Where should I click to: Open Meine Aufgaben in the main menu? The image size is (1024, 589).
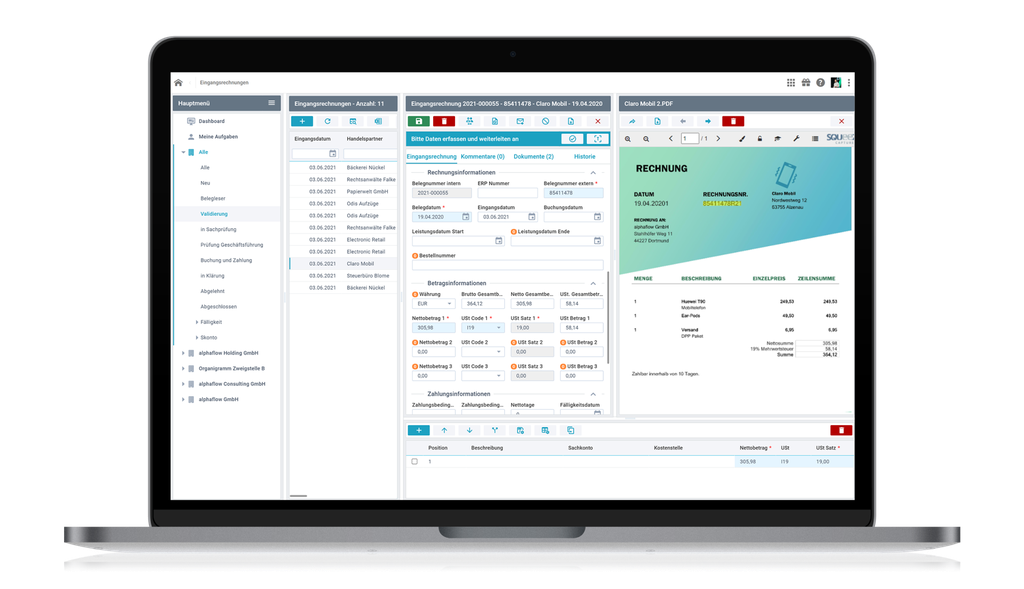(x=218, y=137)
